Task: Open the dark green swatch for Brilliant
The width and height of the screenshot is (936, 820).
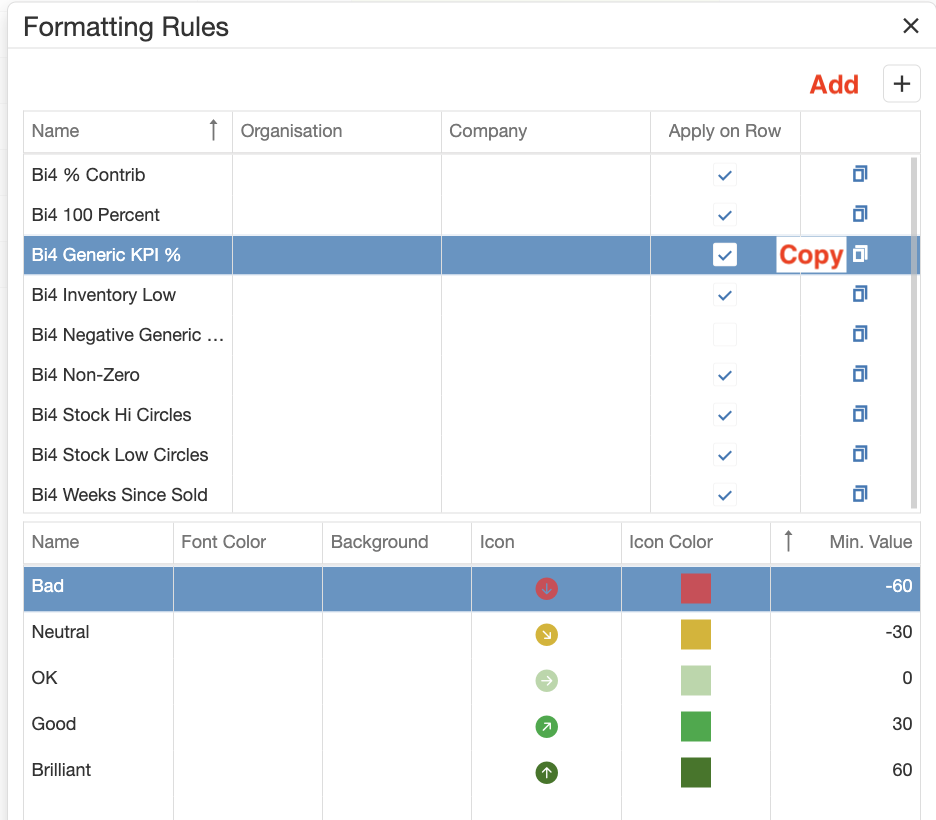Action: pos(695,772)
